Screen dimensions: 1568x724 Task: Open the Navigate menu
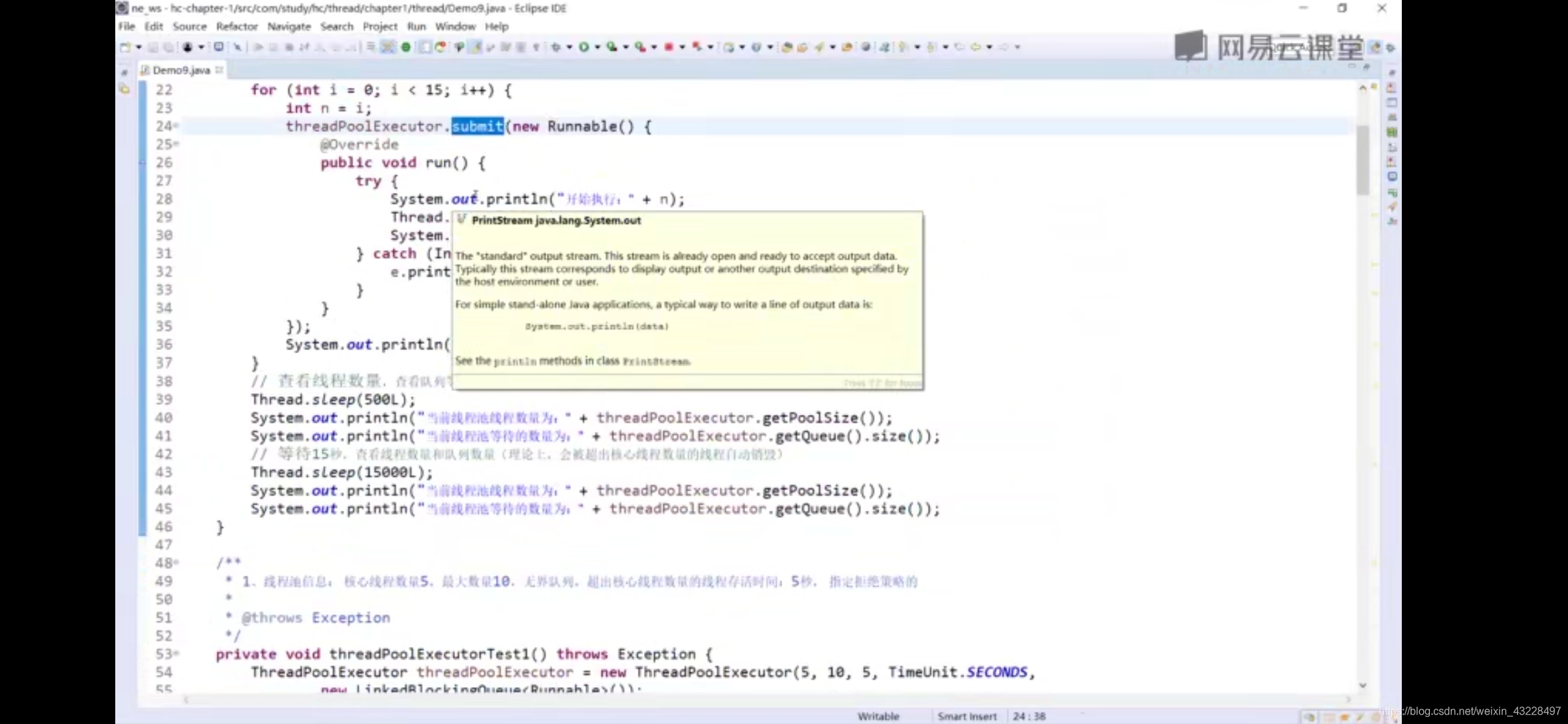coord(289,26)
